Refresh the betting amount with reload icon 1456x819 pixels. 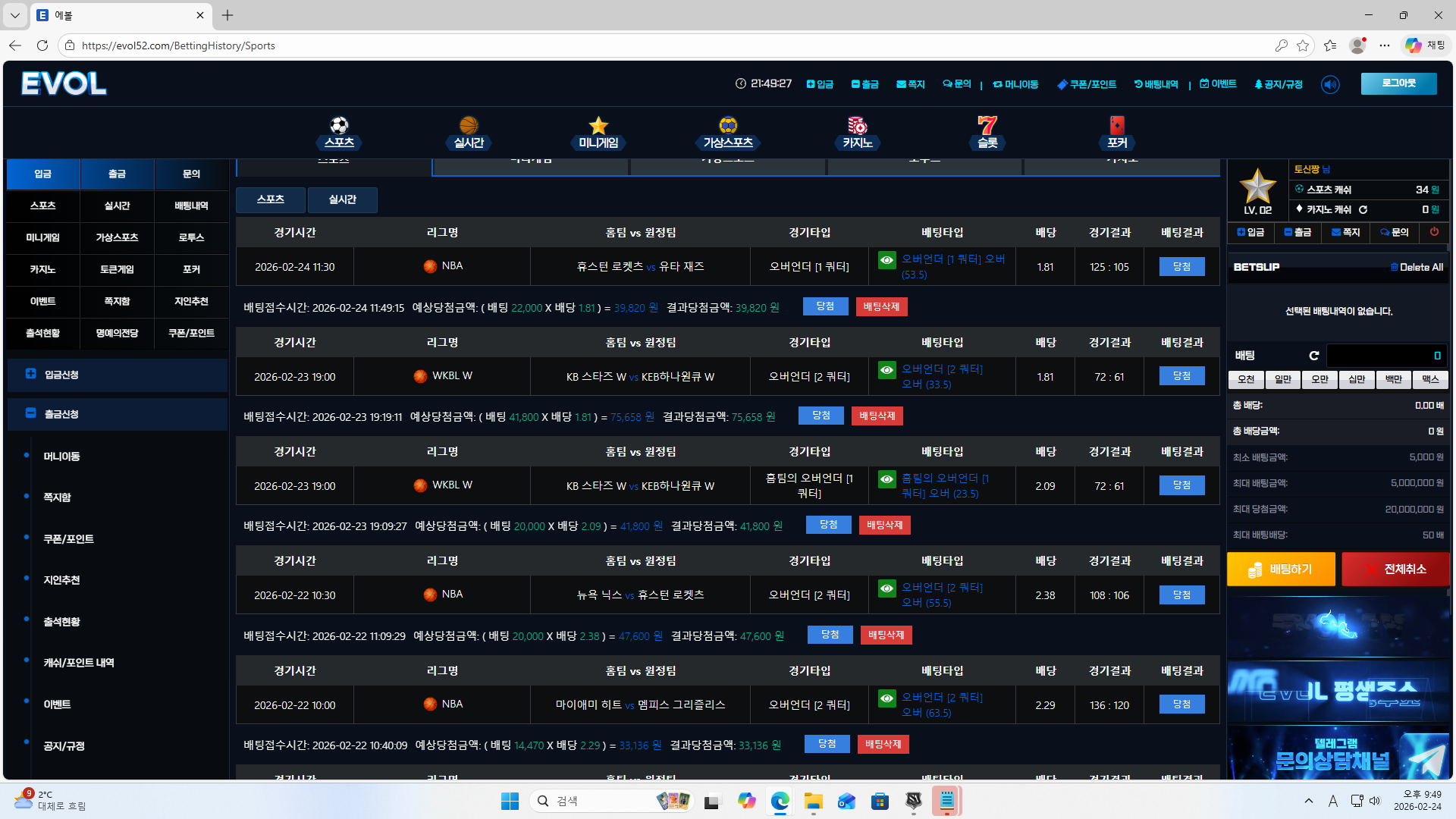[1313, 356]
